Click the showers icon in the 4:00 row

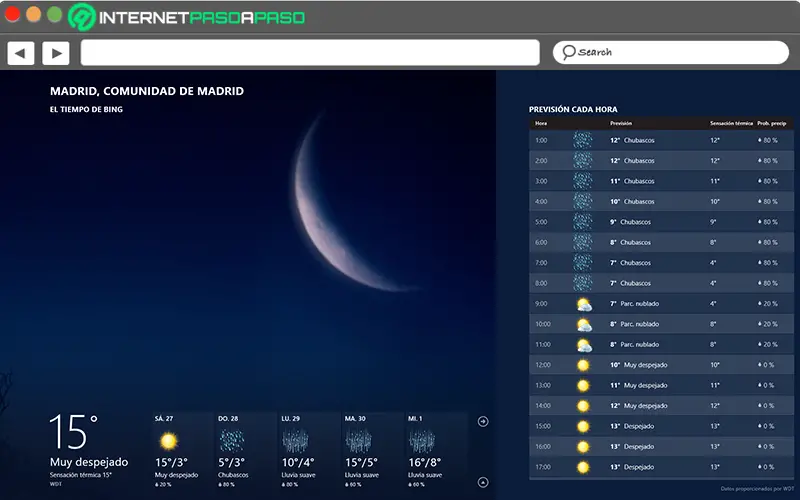[x=583, y=201]
